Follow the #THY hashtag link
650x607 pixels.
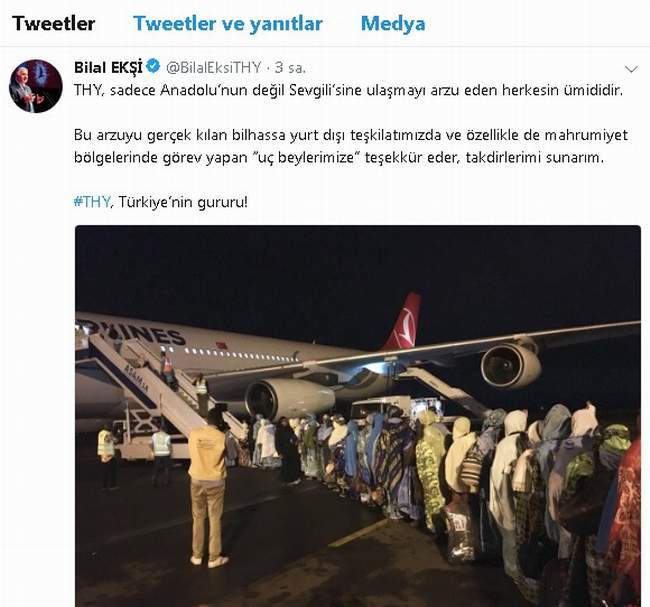pyautogui.click(x=92, y=202)
